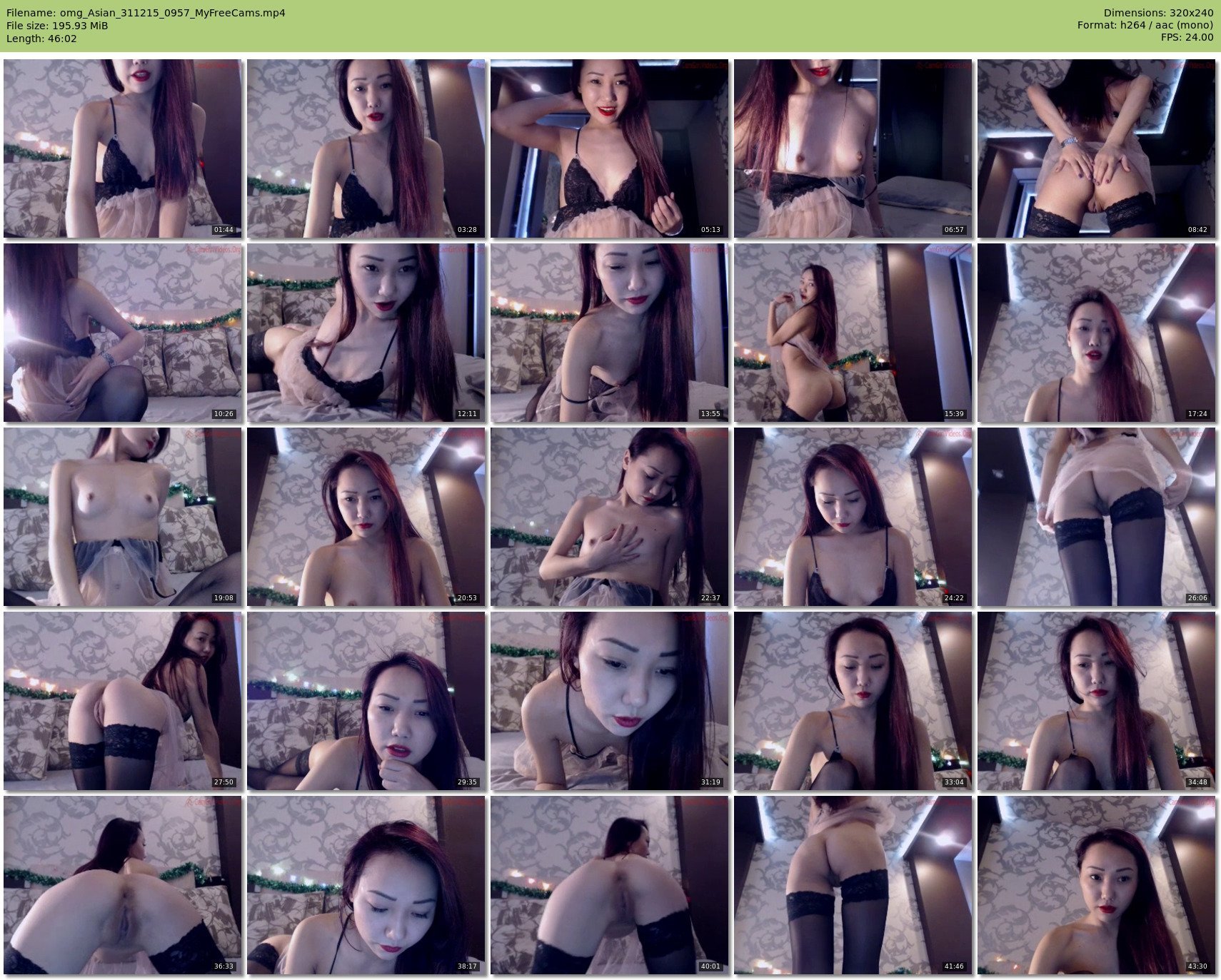Open the thumbnail timestamped 20:53
This screenshot has width=1221, height=980.
click(366, 516)
